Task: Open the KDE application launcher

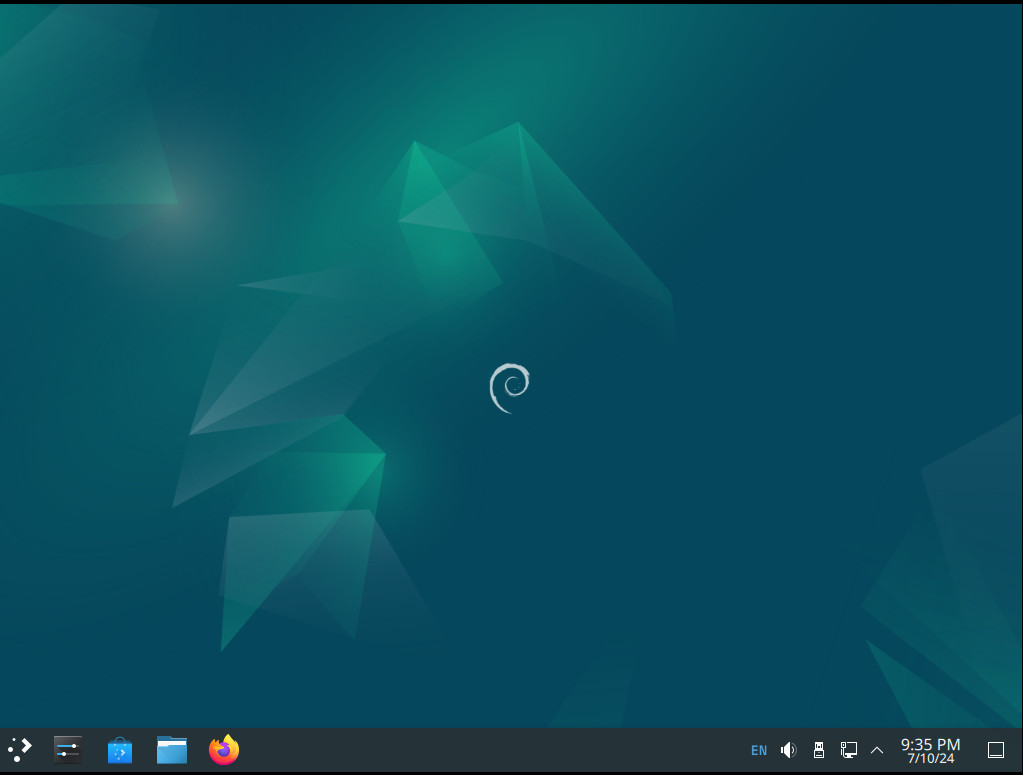Action: coord(20,750)
